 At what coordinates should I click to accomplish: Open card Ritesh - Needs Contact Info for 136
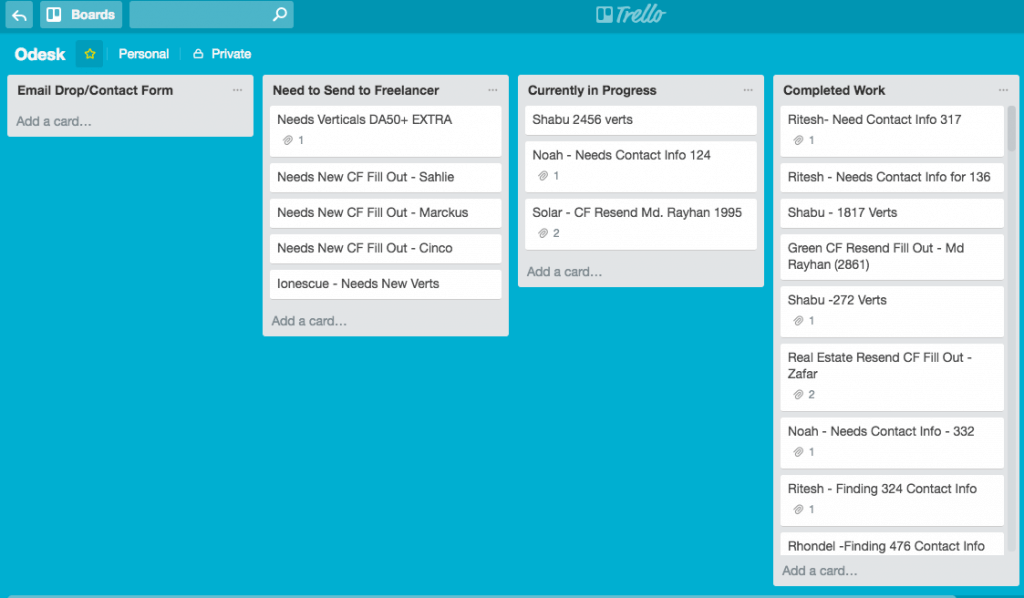click(x=891, y=177)
